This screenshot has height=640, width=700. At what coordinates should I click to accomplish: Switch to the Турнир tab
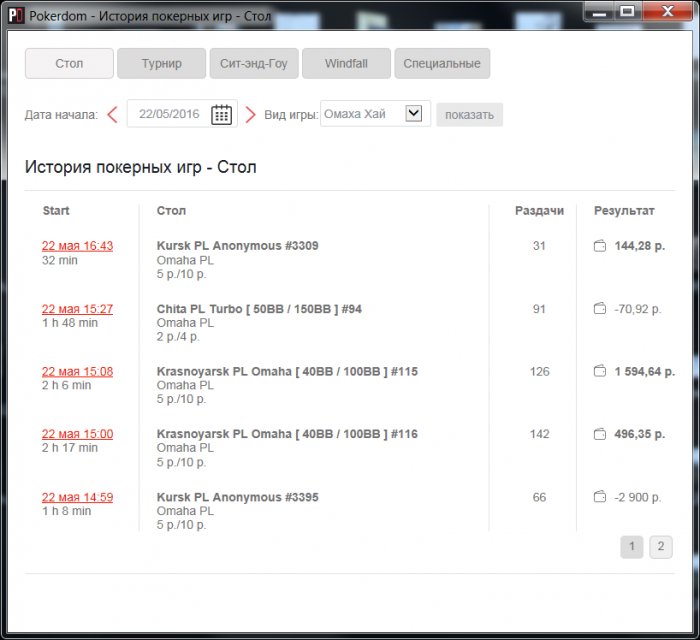click(x=161, y=64)
